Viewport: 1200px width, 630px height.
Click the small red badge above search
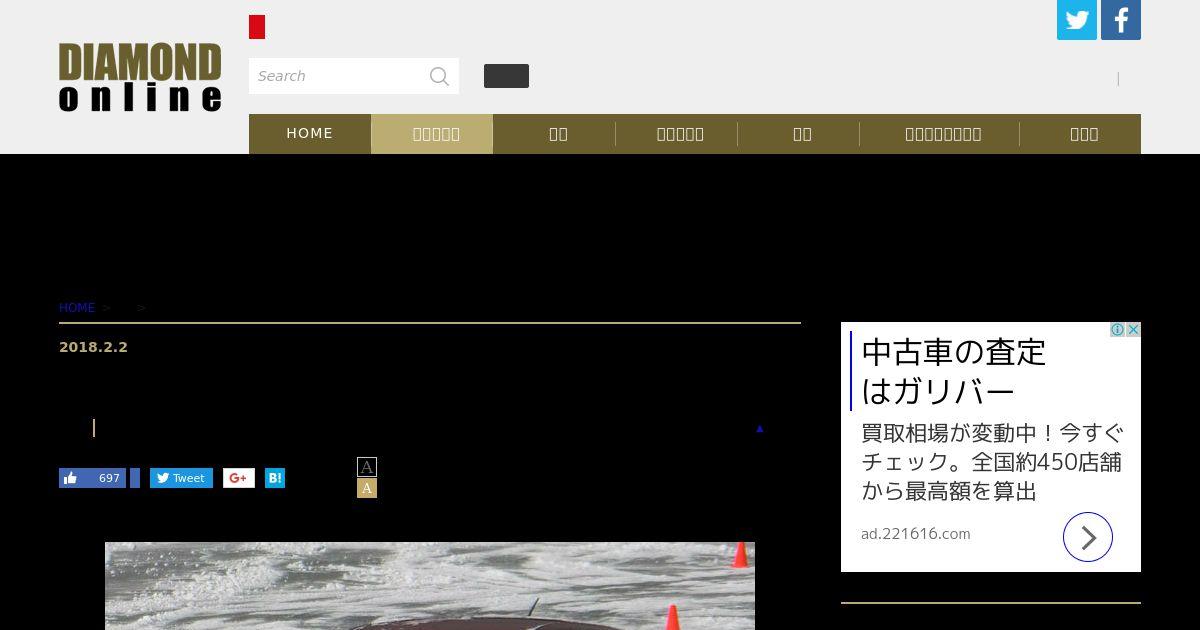[x=257, y=27]
